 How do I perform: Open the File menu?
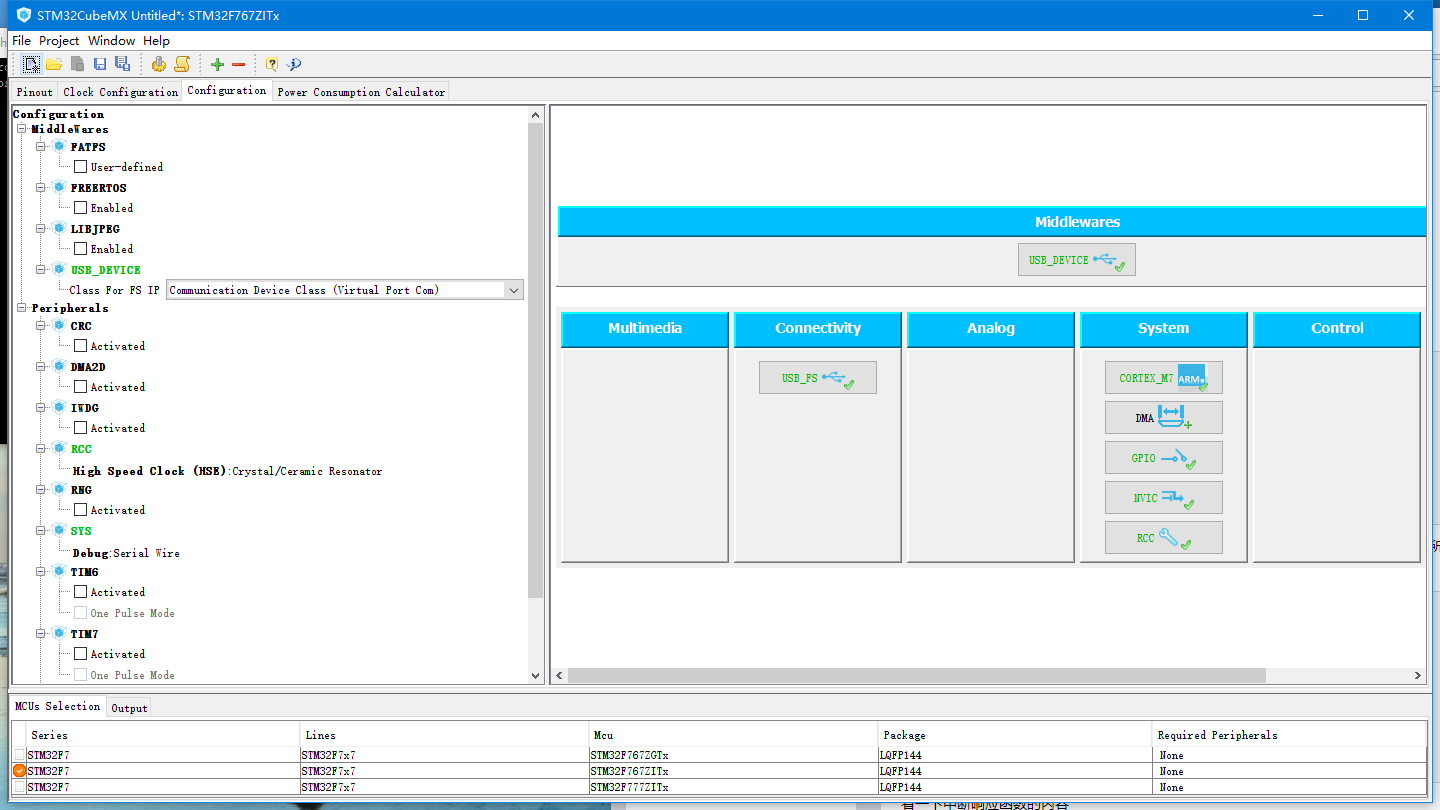[21, 41]
